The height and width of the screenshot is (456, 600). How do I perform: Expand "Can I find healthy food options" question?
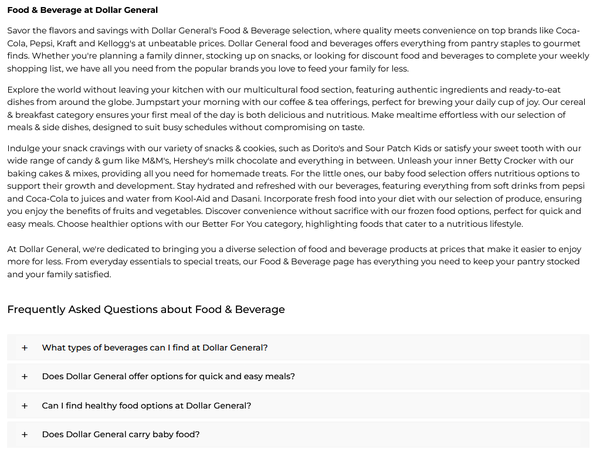[146, 406]
